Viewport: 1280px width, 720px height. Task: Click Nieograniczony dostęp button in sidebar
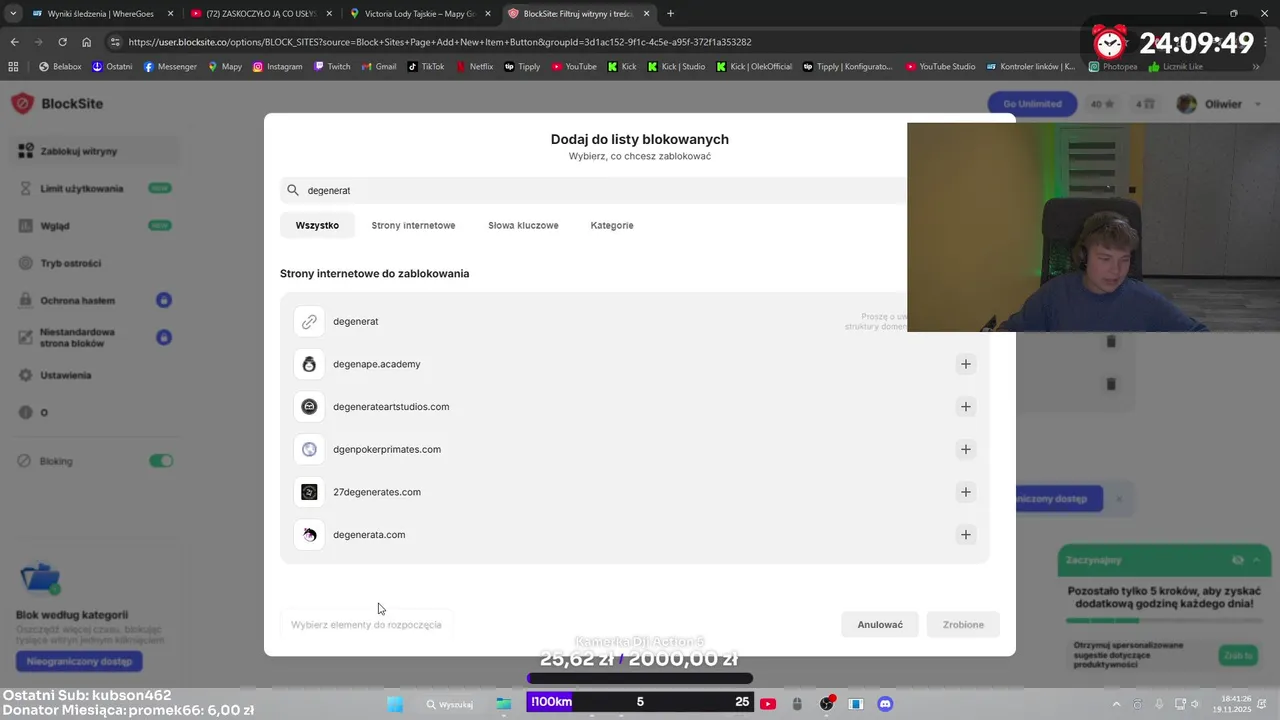[79, 661]
